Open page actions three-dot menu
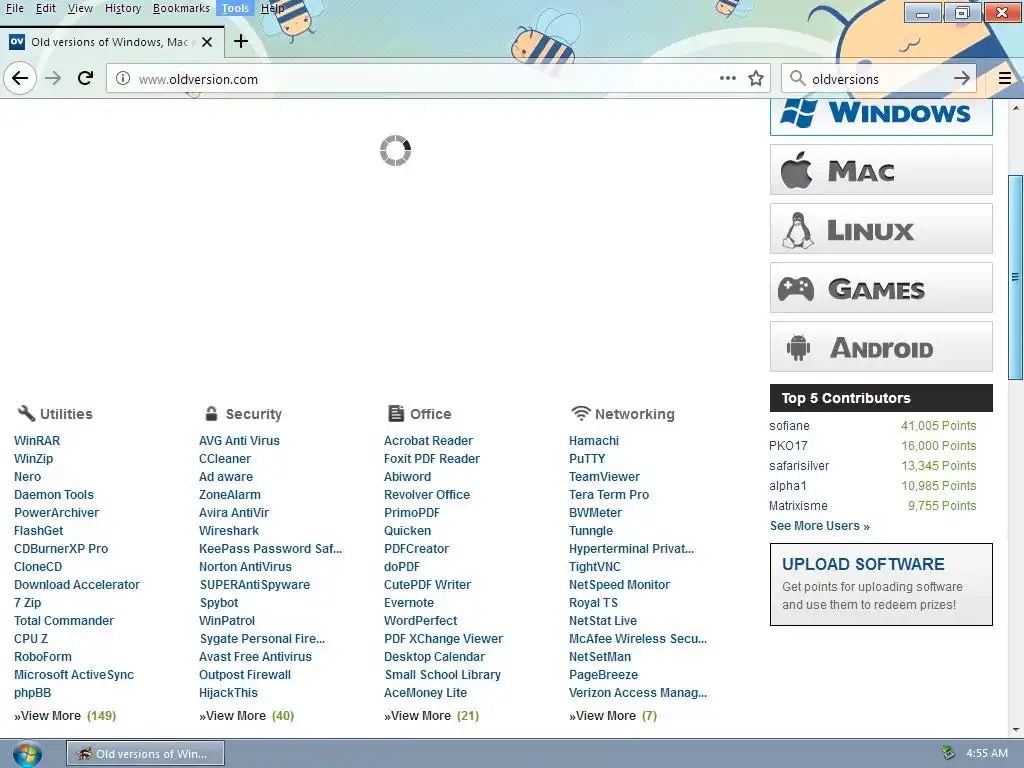The height and width of the screenshot is (768, 1024). tap(728, 78)
